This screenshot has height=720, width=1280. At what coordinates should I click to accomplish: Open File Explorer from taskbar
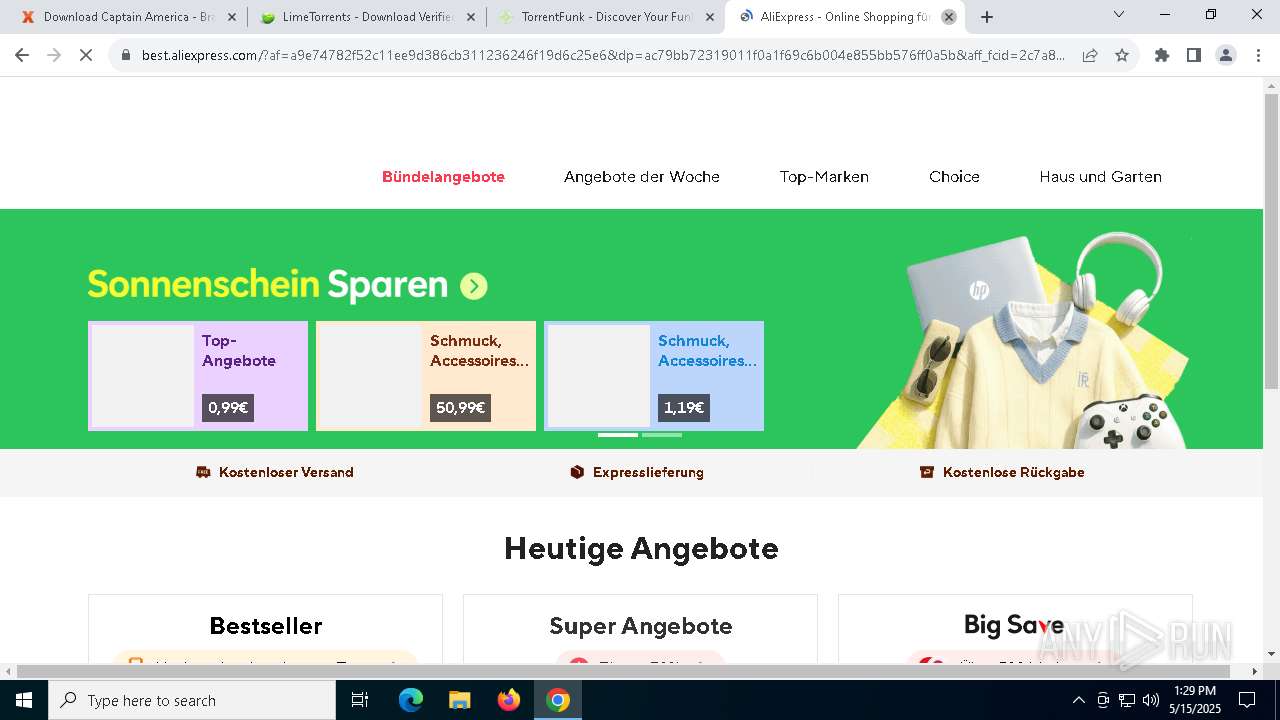click(460, 700)
